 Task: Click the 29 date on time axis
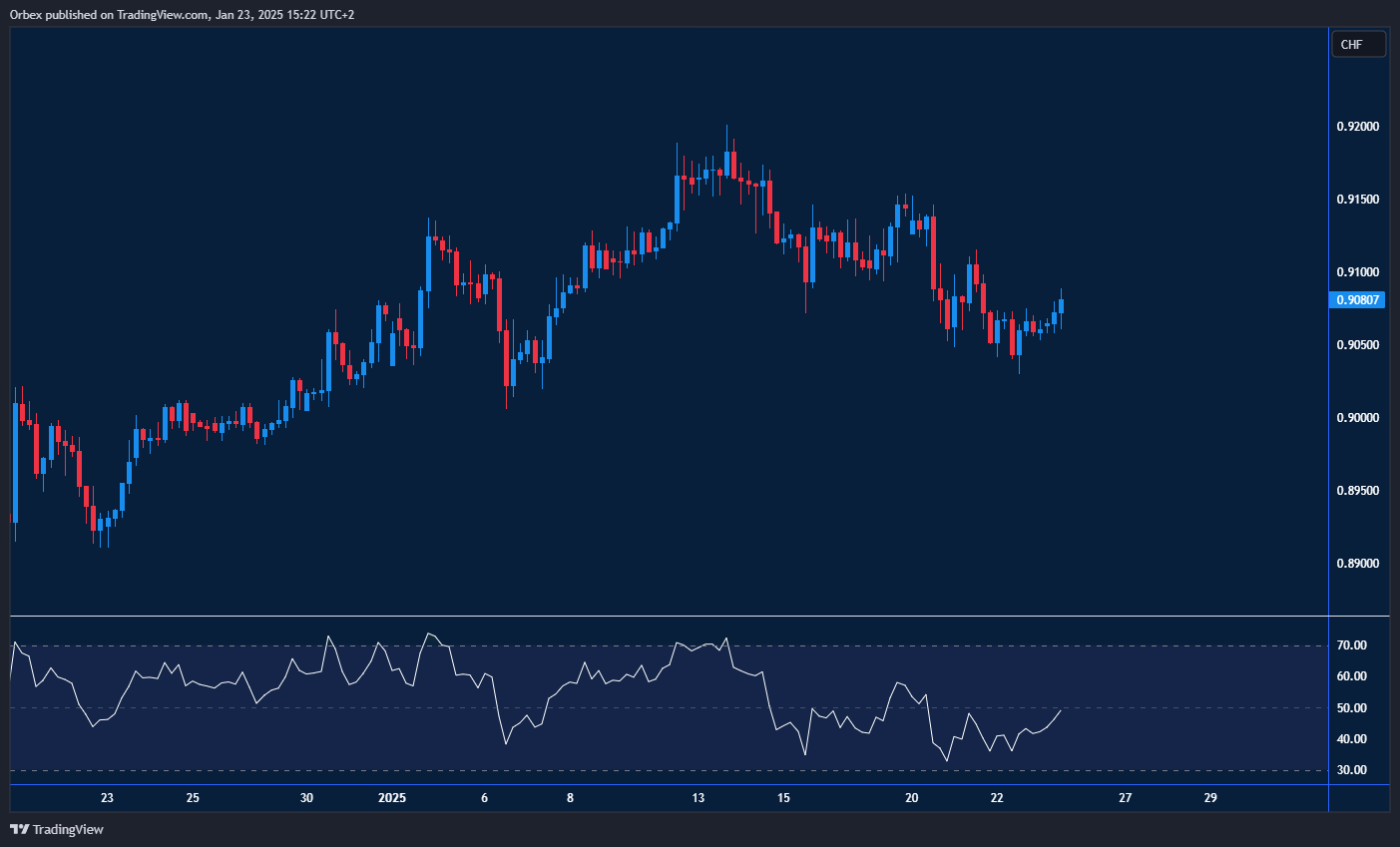coord(1211,798)
